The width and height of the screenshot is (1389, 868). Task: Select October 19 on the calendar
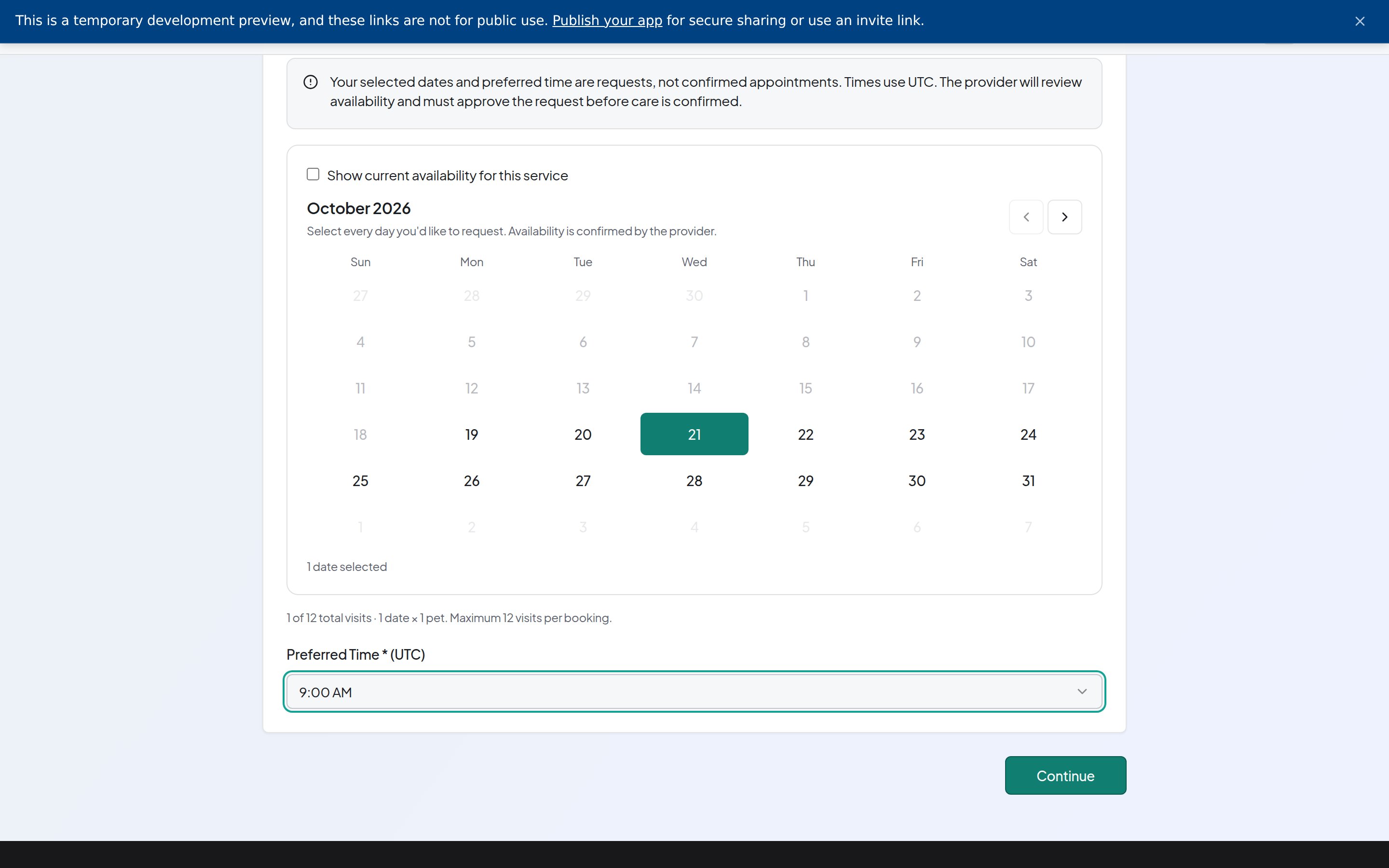coord(471,434)
